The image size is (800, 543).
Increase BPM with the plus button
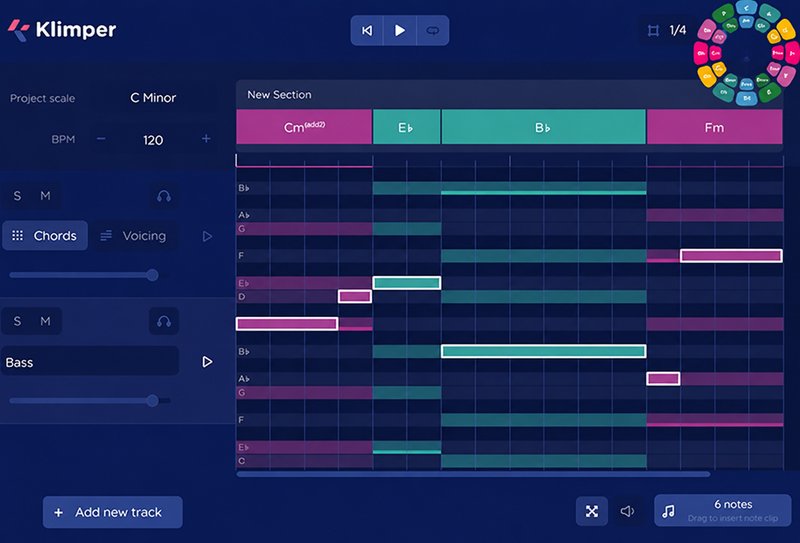coord(206,139)
